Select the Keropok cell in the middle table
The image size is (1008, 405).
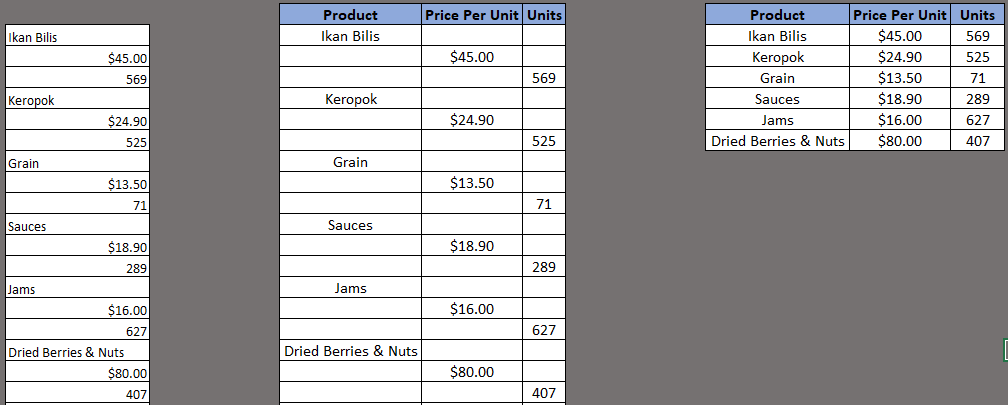(x=350, y=99)
